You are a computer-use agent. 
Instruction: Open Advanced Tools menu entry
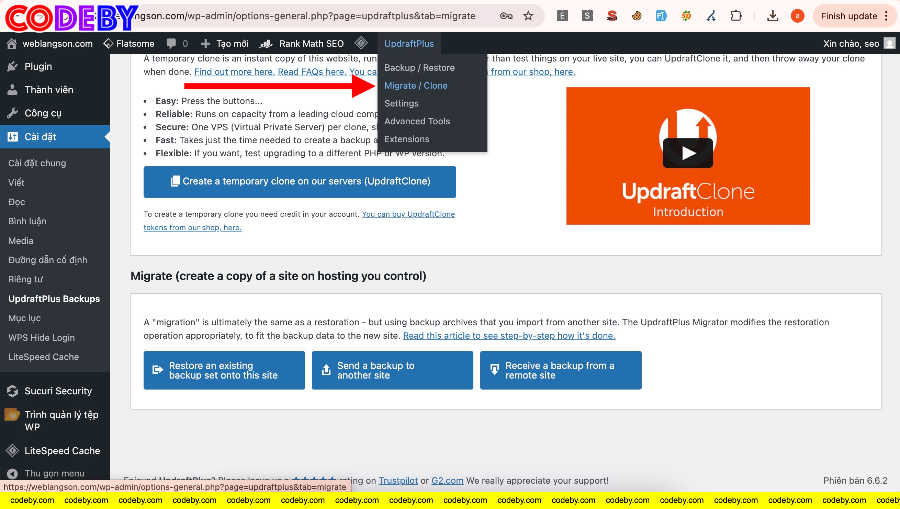[417, 121]
